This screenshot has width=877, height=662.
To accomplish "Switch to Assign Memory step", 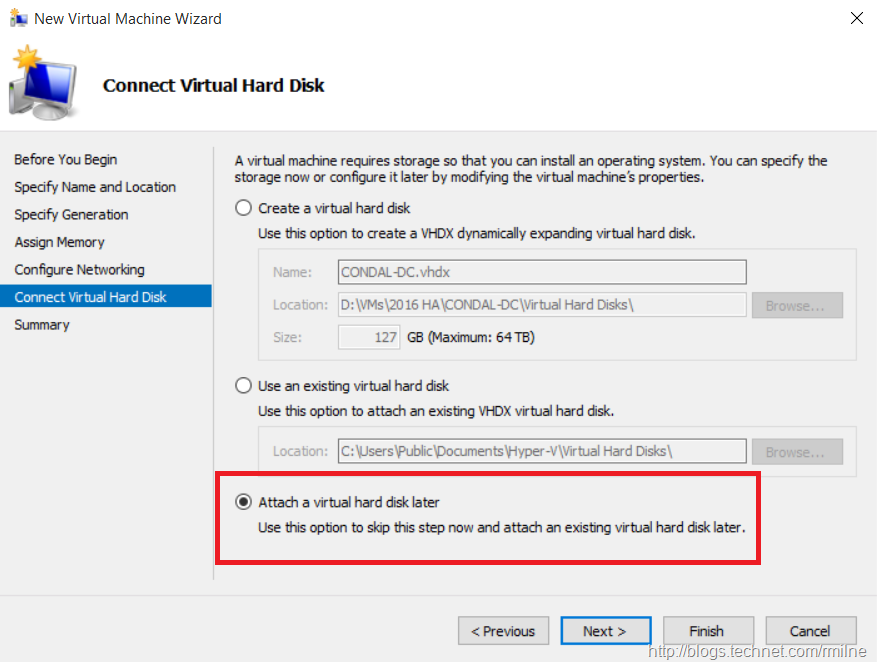I will tap(59, 242).
